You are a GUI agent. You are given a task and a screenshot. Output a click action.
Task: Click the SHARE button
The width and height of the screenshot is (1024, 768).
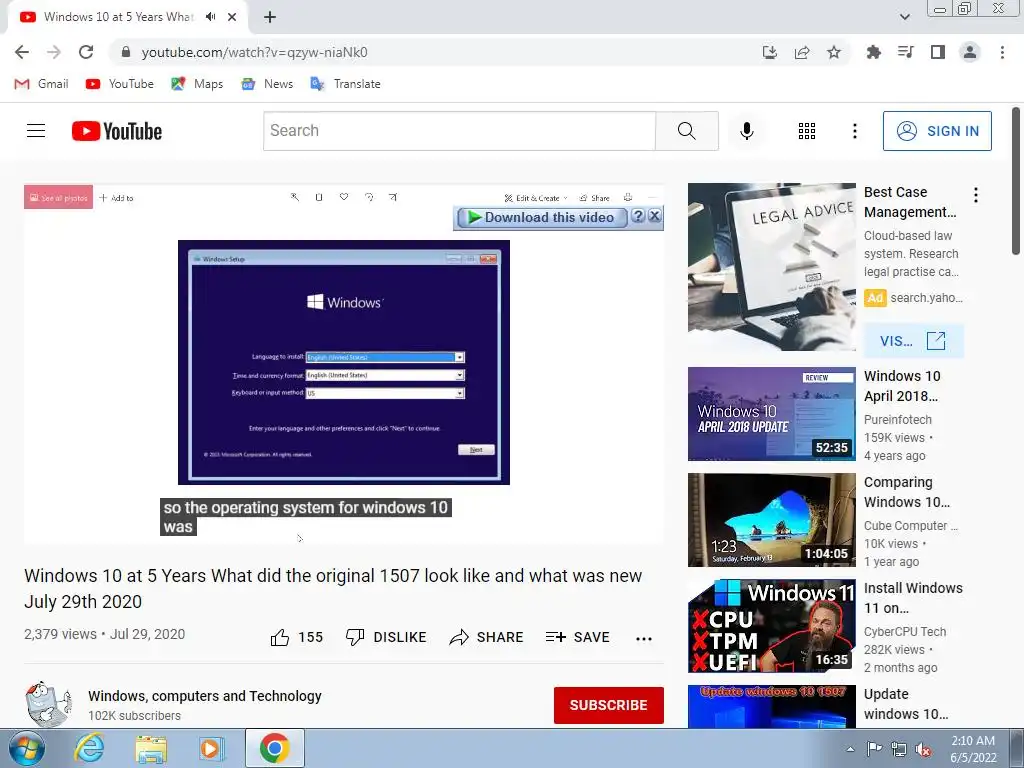point(487,637)
